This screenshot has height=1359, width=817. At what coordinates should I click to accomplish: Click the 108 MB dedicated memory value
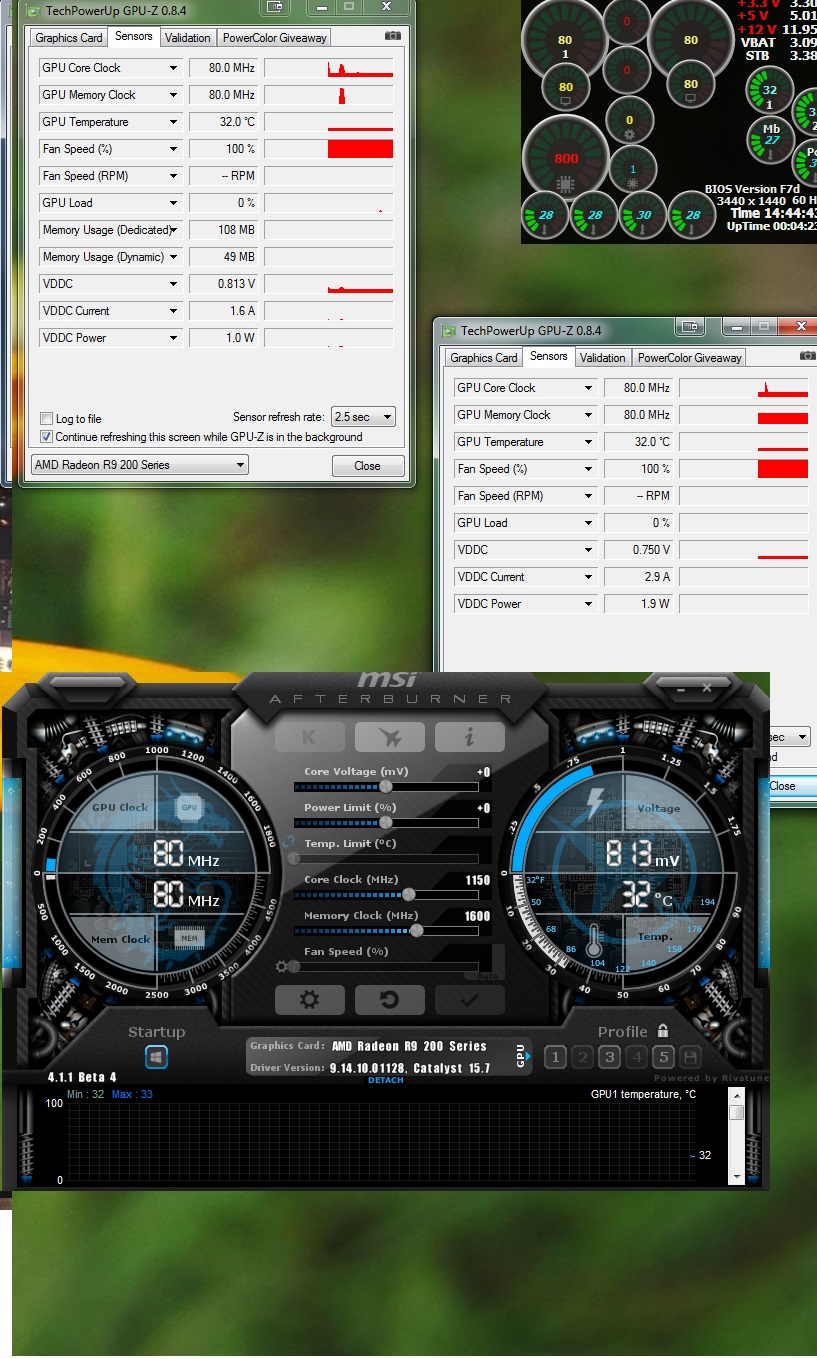(224, 230)
